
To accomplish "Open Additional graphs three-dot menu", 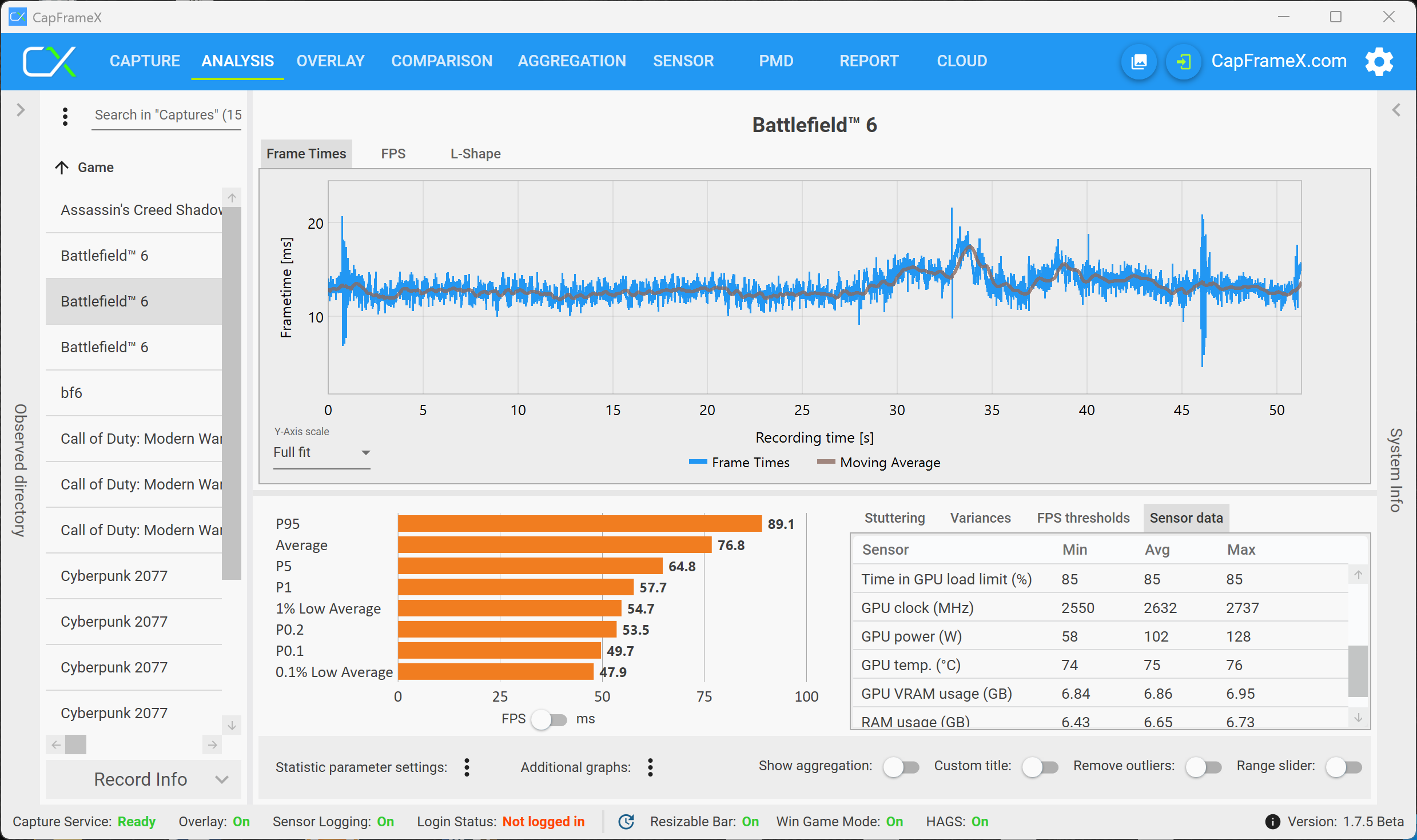I will (x=650, y=767).
